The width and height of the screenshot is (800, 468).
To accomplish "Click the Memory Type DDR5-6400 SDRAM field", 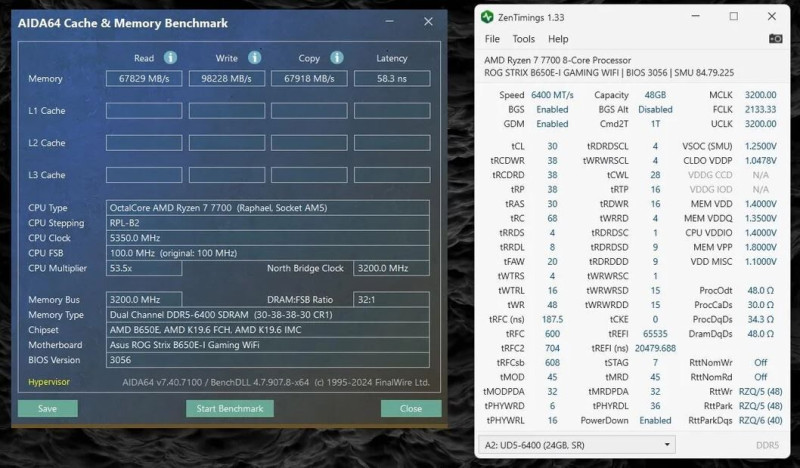I will point(268,315).
